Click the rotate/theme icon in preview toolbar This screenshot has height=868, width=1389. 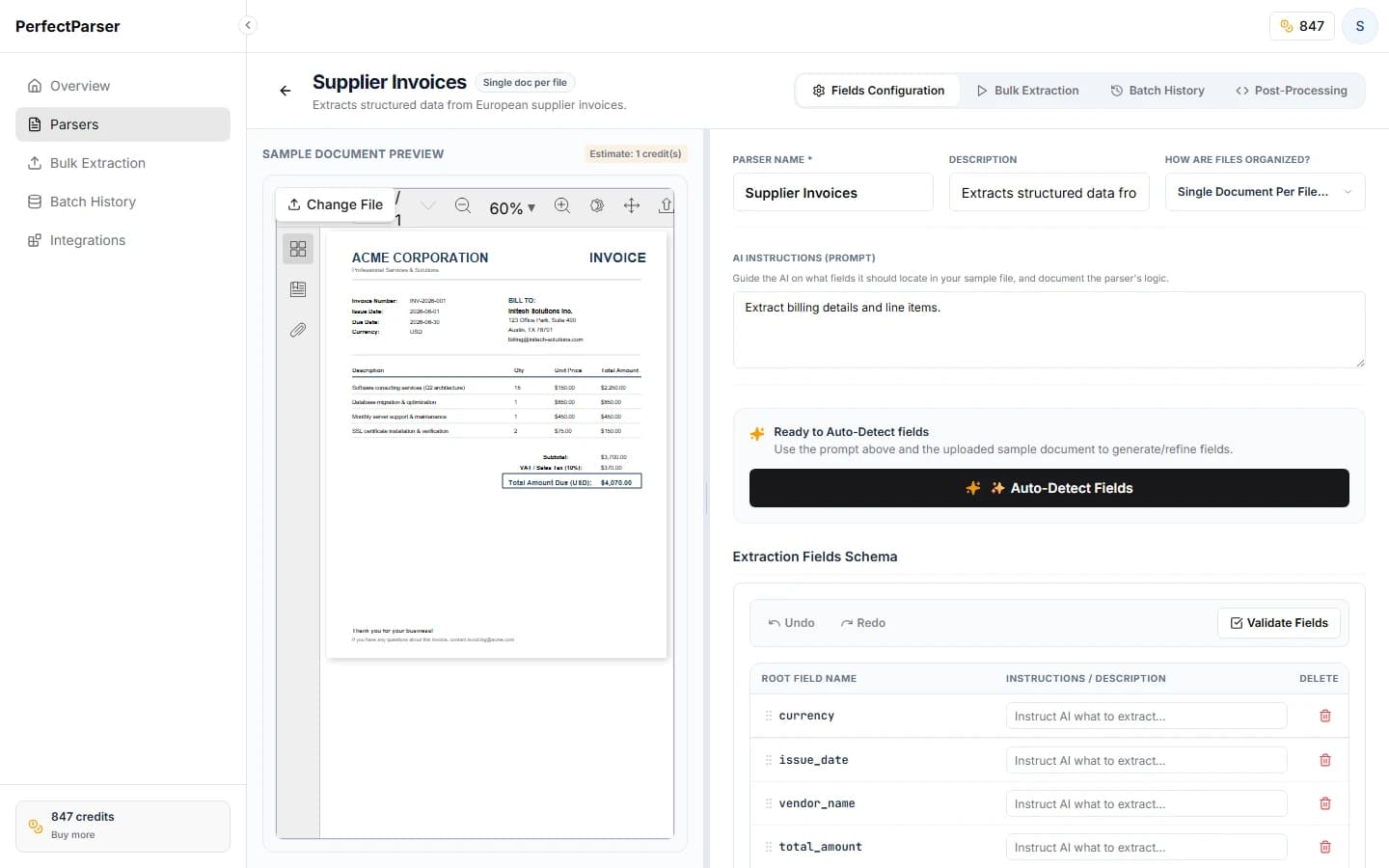pyautogui.click(x=597, y=205)
